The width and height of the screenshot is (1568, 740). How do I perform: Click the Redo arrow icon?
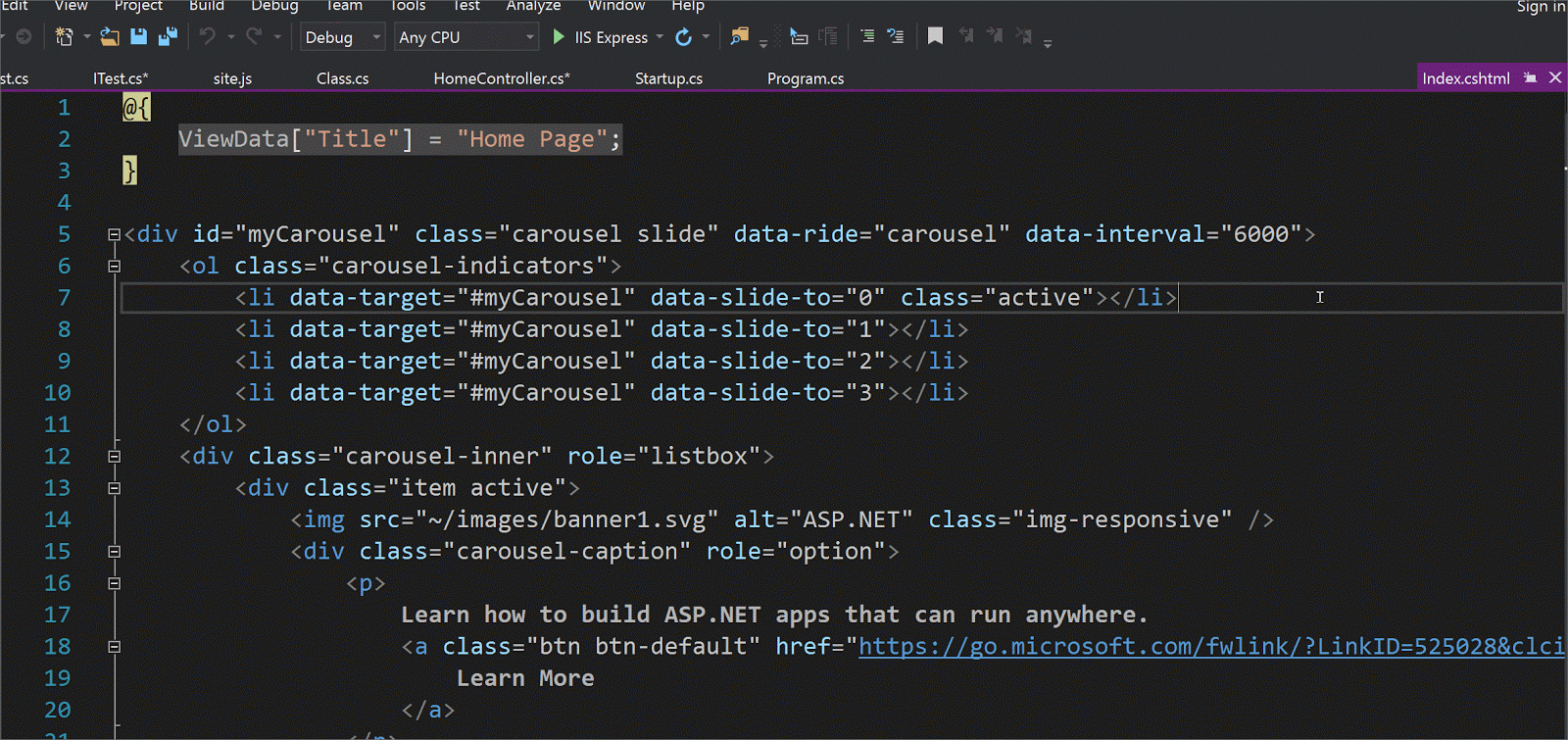[x=254, y=36]
